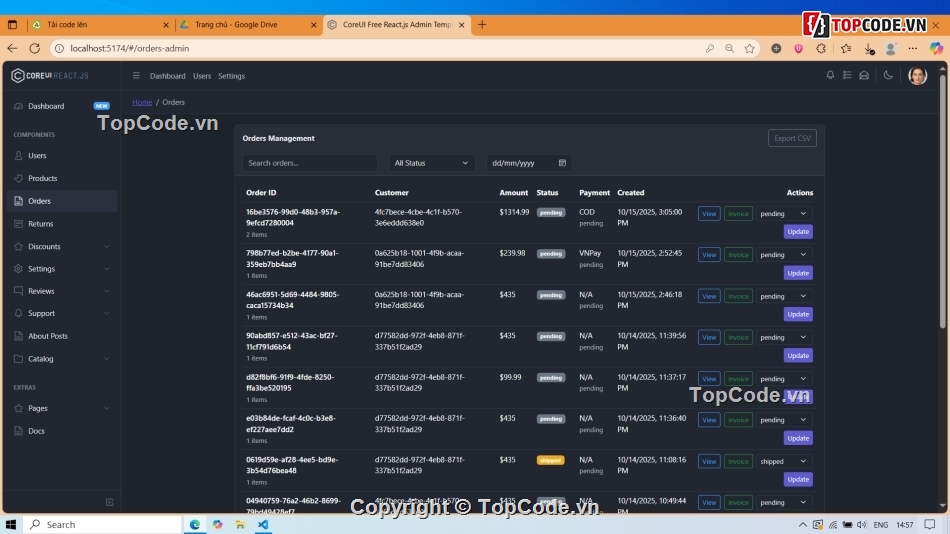Image resolution: width=950 pixels, height=534 pixels.
Task: Open browser settings ellipsis menu
Action: point(912,48)
